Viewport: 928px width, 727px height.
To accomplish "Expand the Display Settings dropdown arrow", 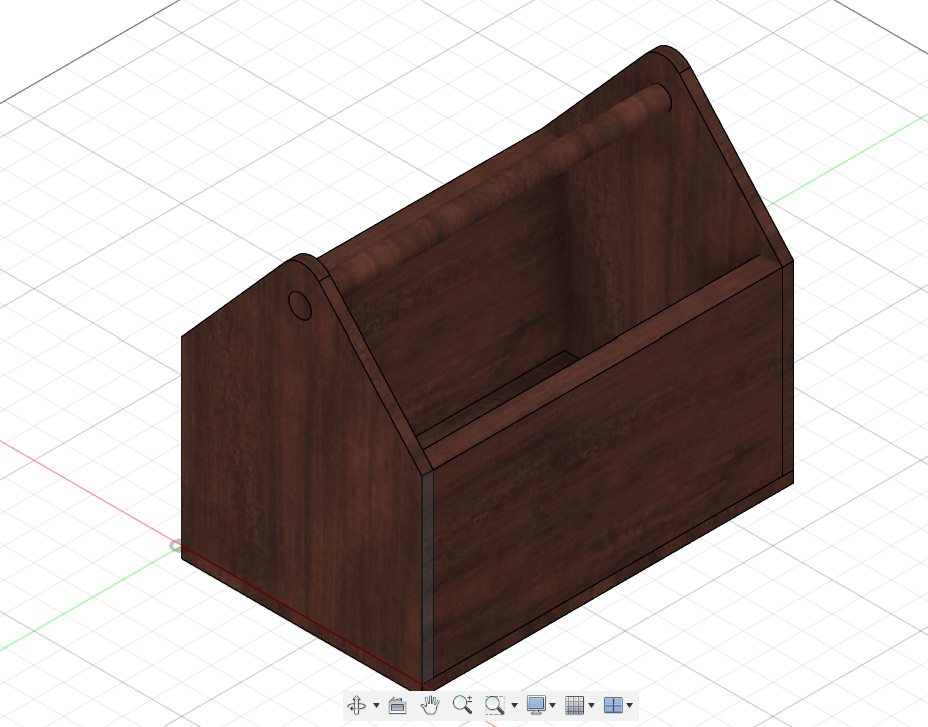I will pyautogui.click(x=553, y=706).
